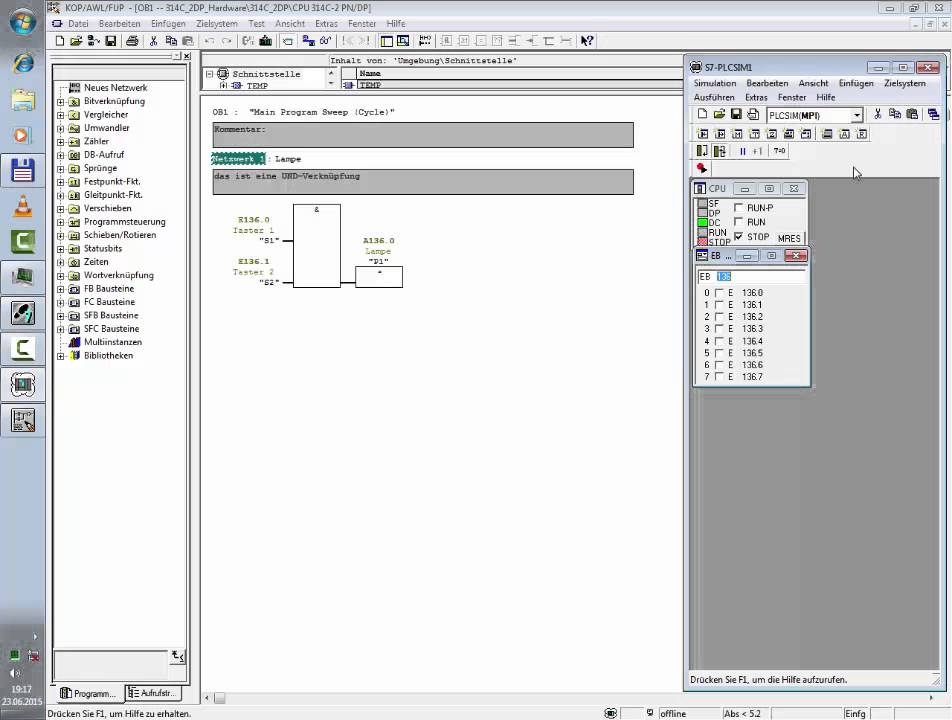Viewport: 952px width, 720px height.
Task: Expand the Zähler tree node
Action: 61,141
